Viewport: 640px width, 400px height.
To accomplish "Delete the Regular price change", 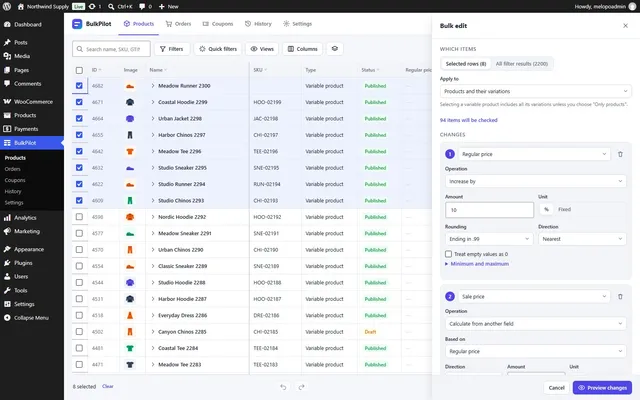I will click(620, 154).
